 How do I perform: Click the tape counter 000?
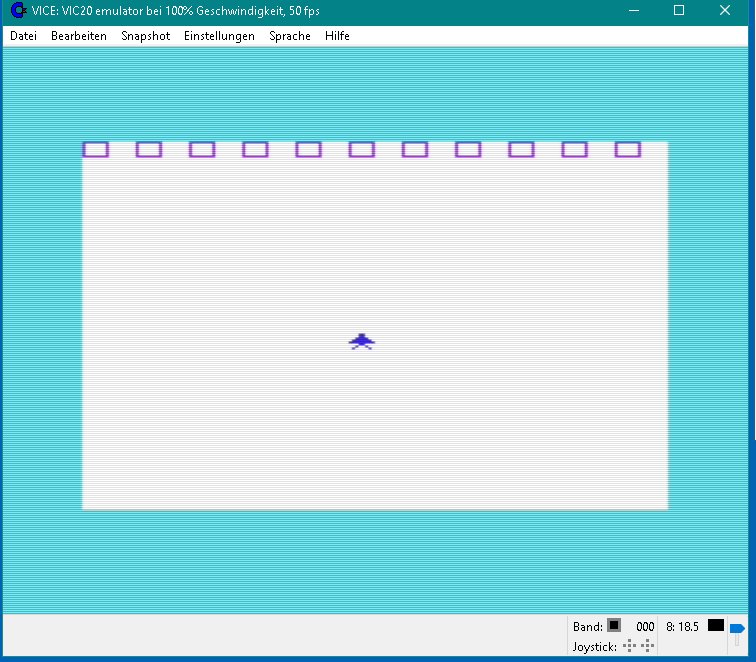pyautogui.click(x=645, y=627)
